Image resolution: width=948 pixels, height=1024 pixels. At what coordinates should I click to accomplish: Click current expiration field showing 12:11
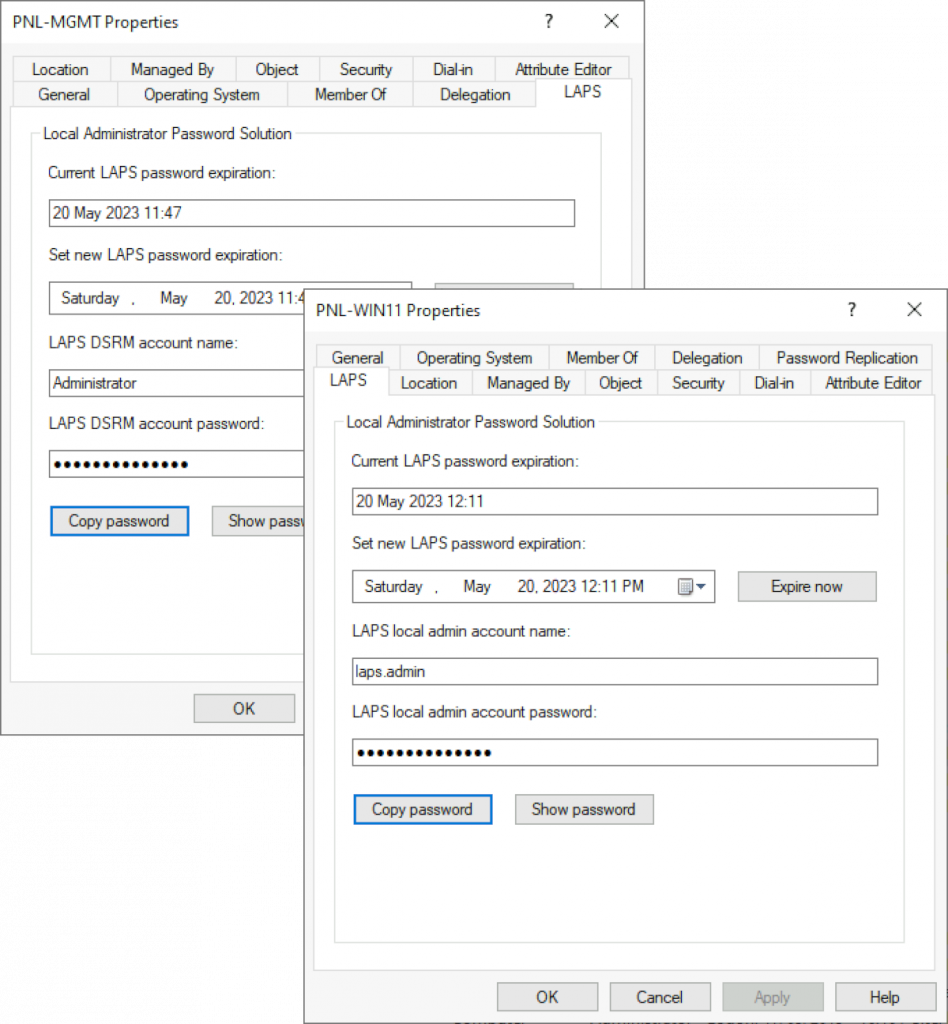[x=614, y=502]
